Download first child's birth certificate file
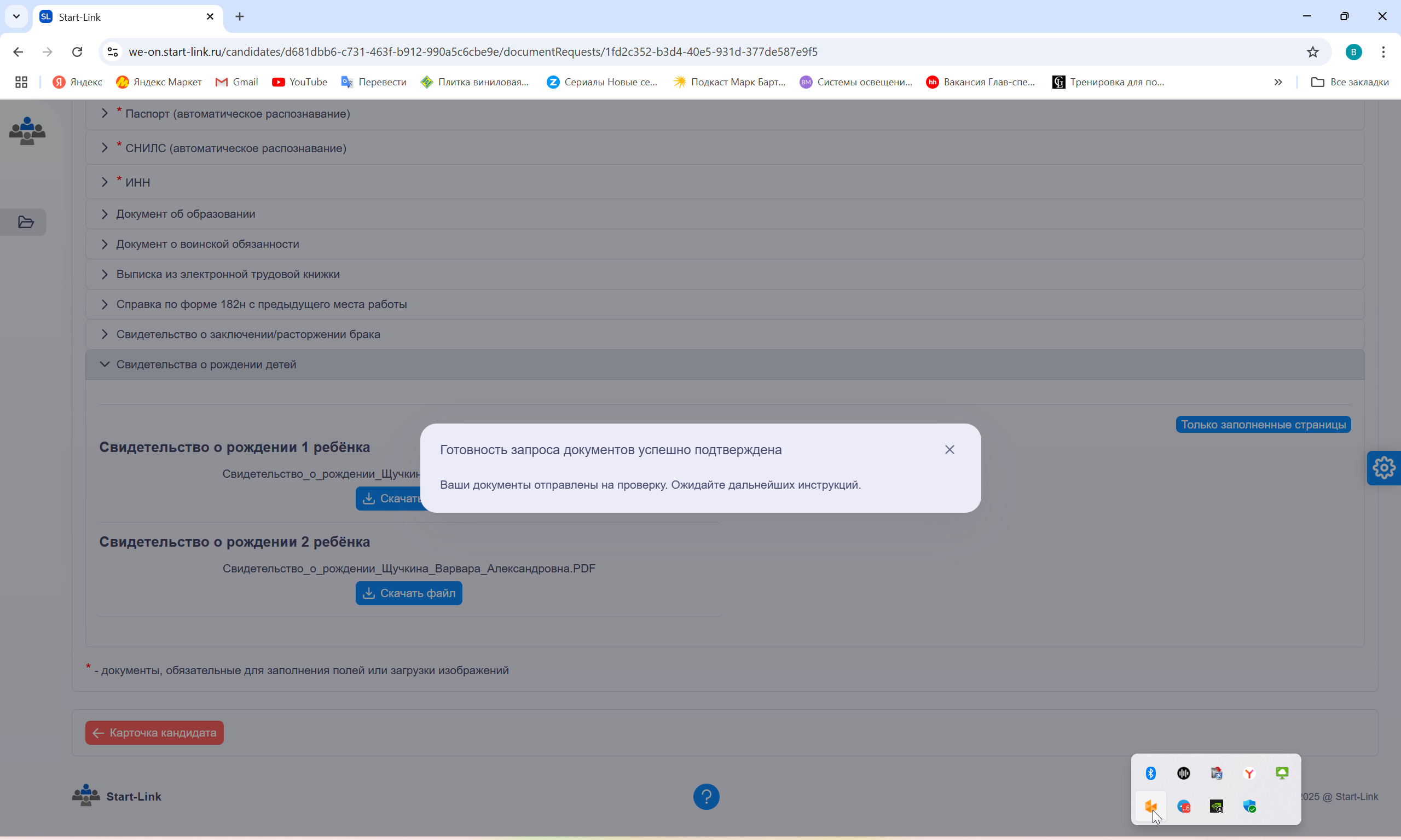Viewport: 1401px width, 840px height. pos(389,498)
